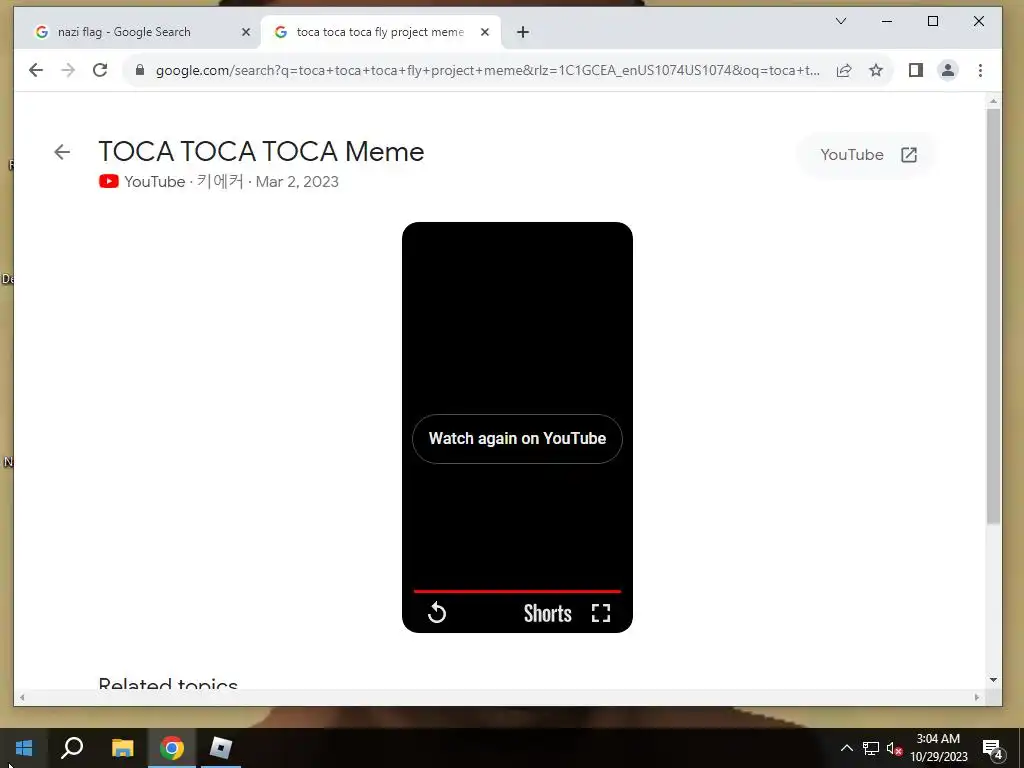Share this page using the share icon
Image resolution: width=1024 pixels, height=768 pixels.
coord(844,70)
